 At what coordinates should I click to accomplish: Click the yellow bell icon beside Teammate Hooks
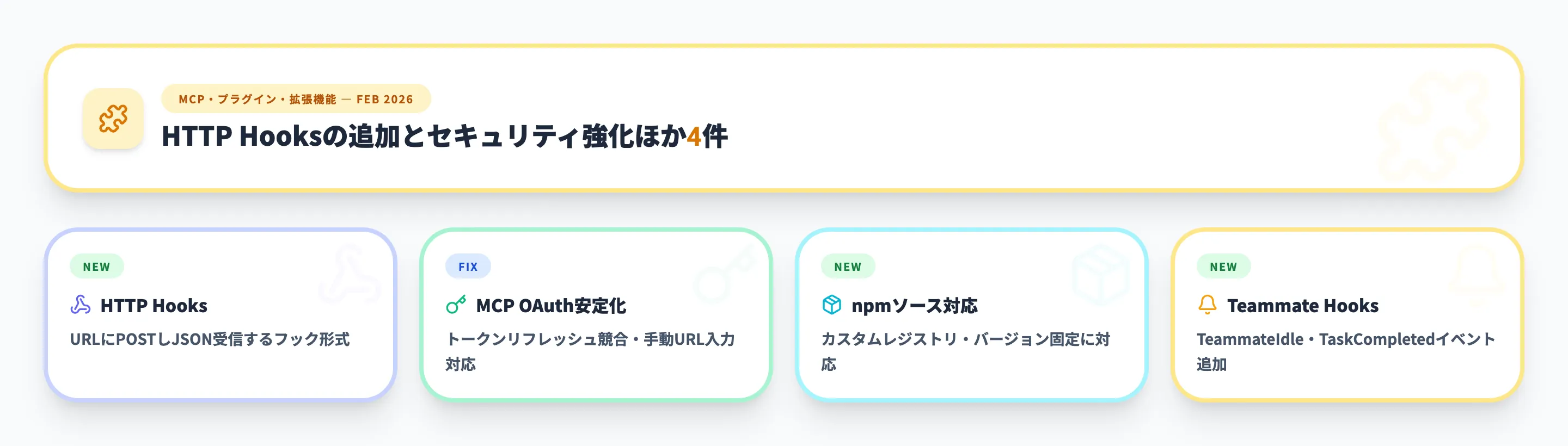1209,306
